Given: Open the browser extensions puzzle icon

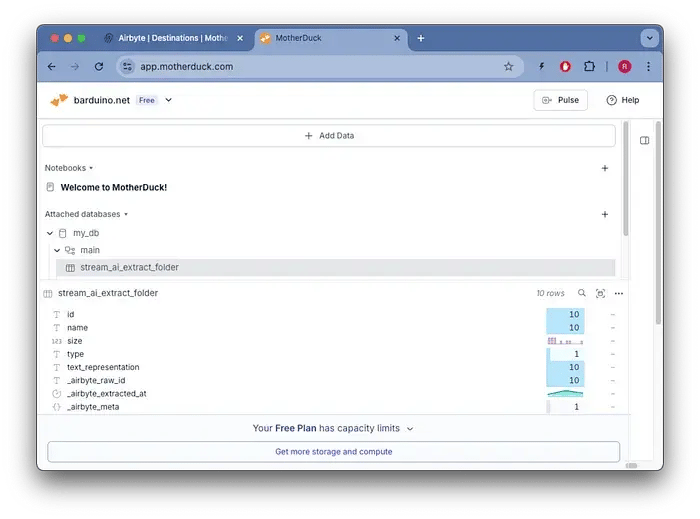Looking at the screenshot, I should pyautogui.click(x=589, y=66).
